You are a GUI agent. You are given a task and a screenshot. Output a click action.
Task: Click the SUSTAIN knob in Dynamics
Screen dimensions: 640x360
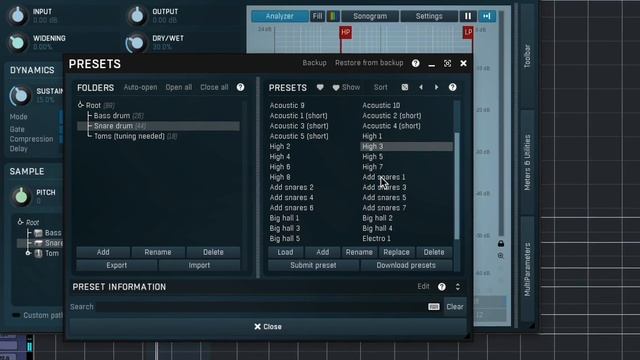[20, 96]
